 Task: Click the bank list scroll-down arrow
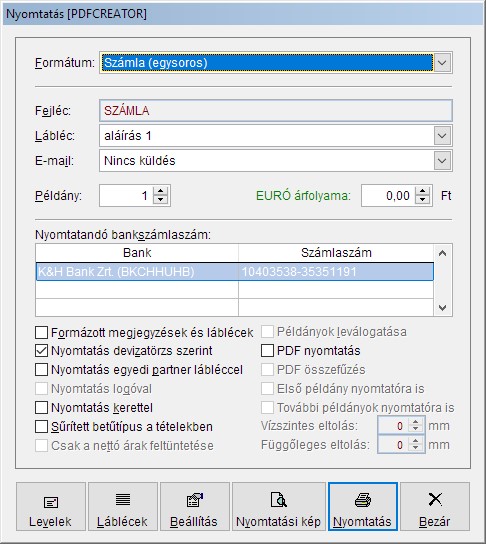coord(443,308)
